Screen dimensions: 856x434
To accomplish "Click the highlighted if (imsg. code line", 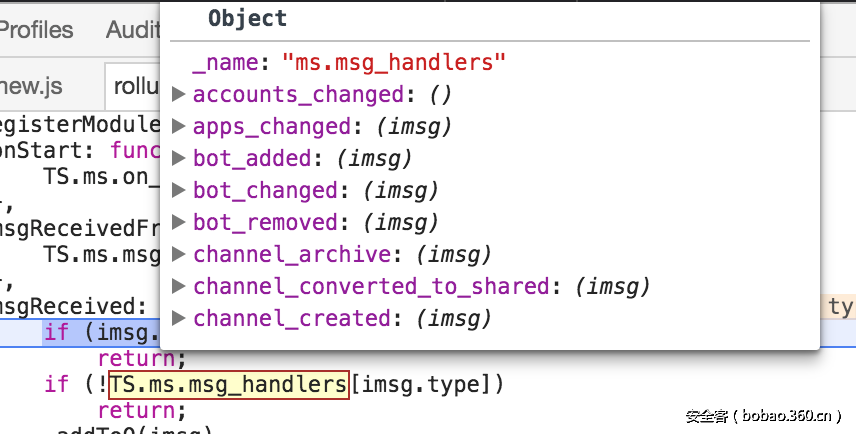I will 100,332.
